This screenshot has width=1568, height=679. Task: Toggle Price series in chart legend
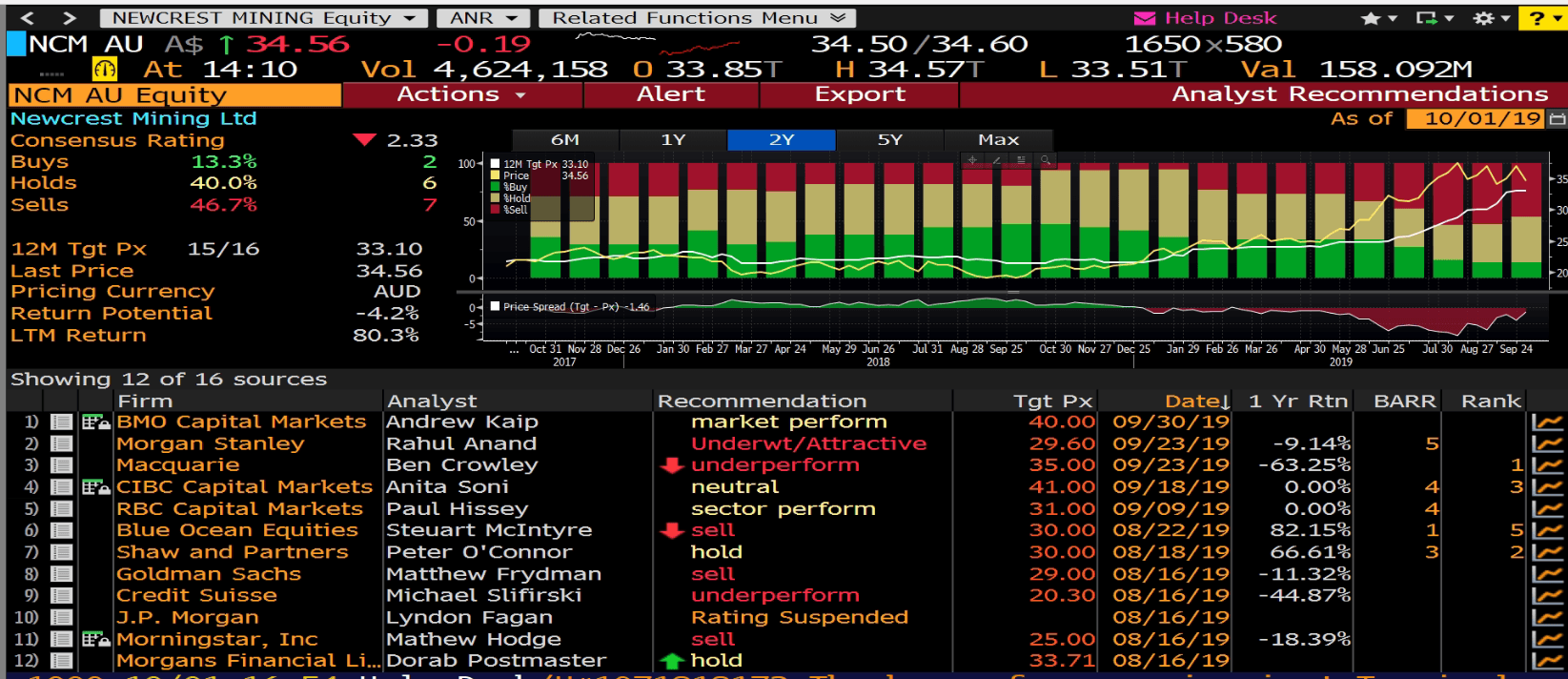pyautogui.click(x=495, y=175)
